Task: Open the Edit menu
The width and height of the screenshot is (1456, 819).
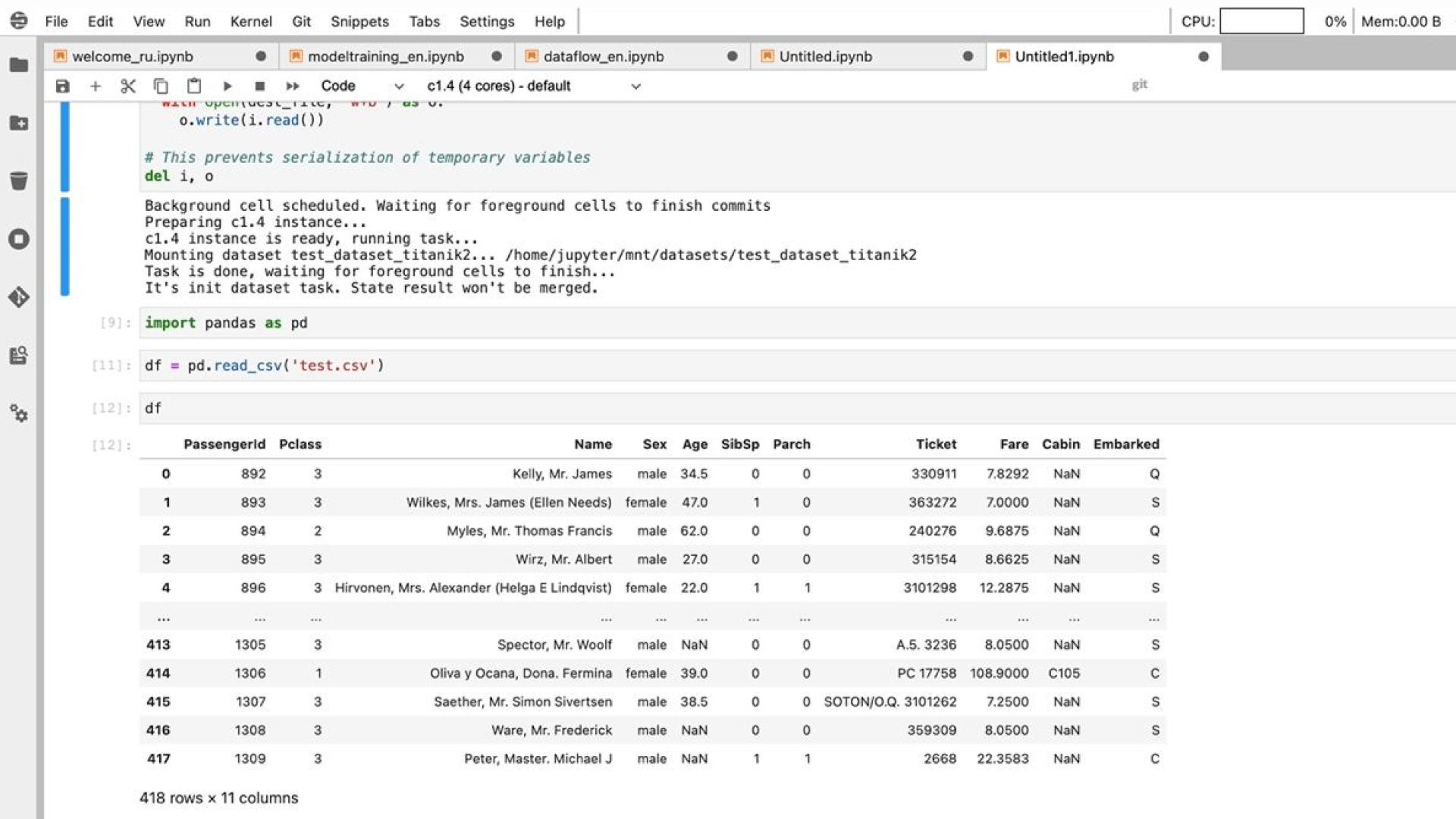Action: coord(100,21)
